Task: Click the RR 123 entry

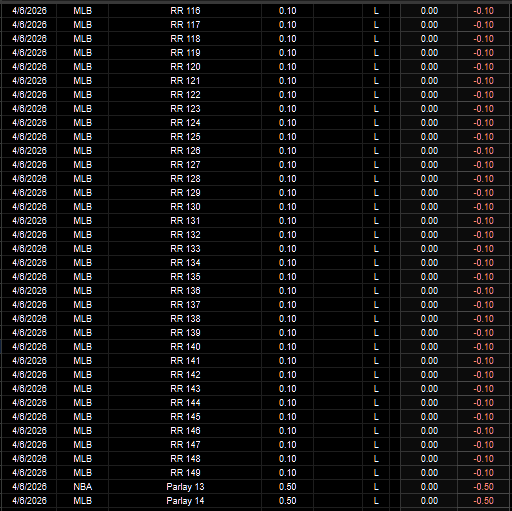Action: (185, 109)
